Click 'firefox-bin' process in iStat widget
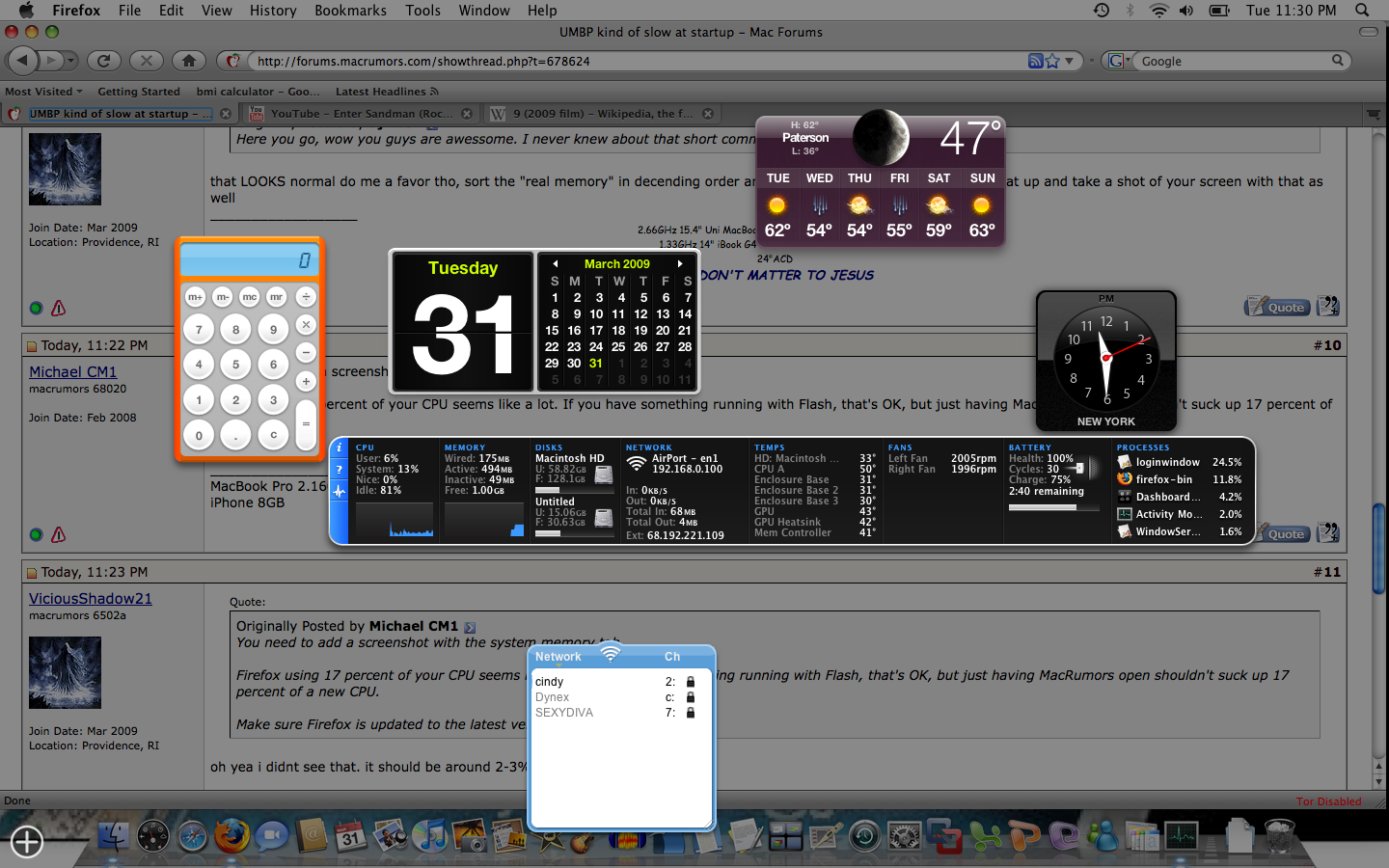This screenshot has height=868, width=1389. pos(1179,479)
